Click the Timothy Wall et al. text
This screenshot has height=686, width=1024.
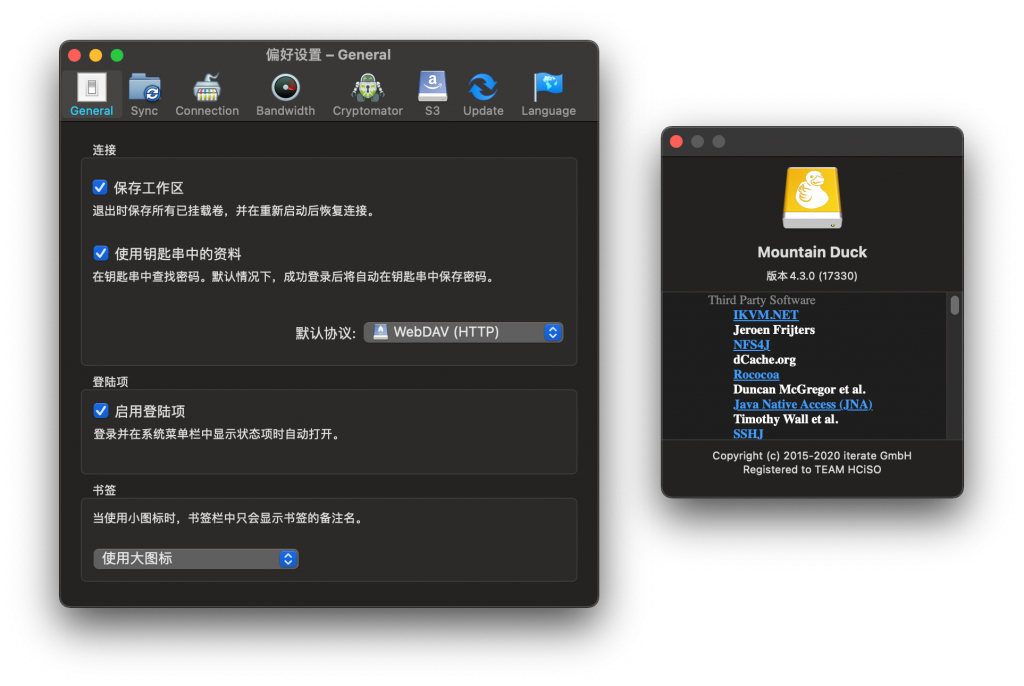(786, 419)
